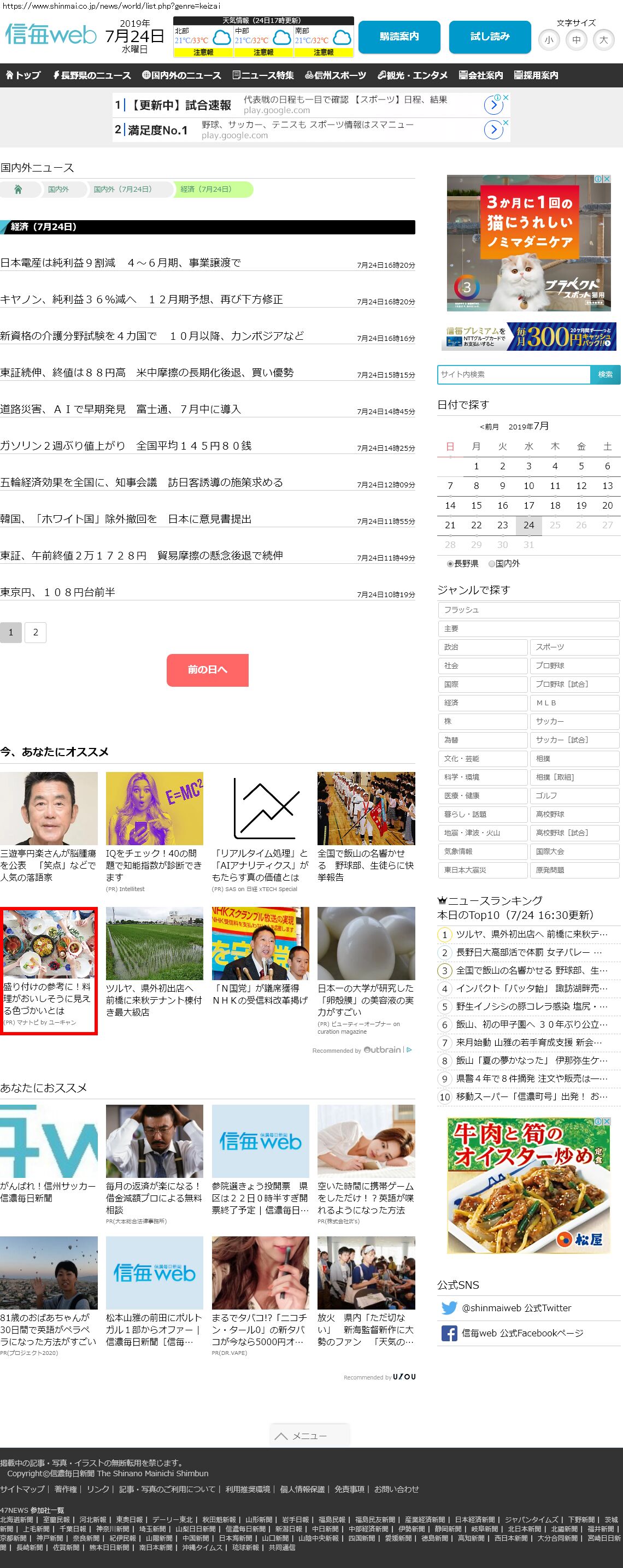Viewport: 623px width, 1568px height.
Task: Set font size to medium (中)
Action: click(576, 40)
